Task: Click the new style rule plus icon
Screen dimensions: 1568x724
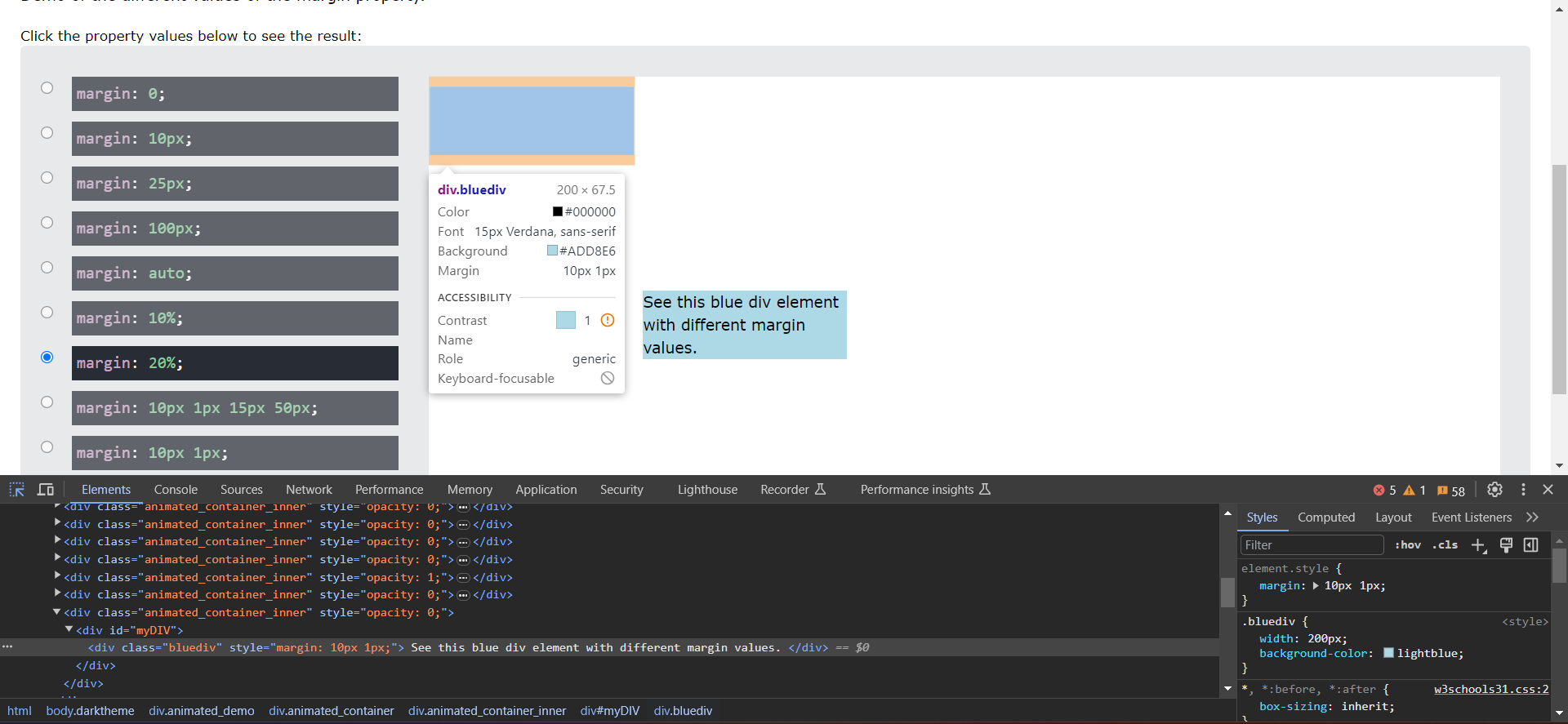Action: pos(1479,545)
